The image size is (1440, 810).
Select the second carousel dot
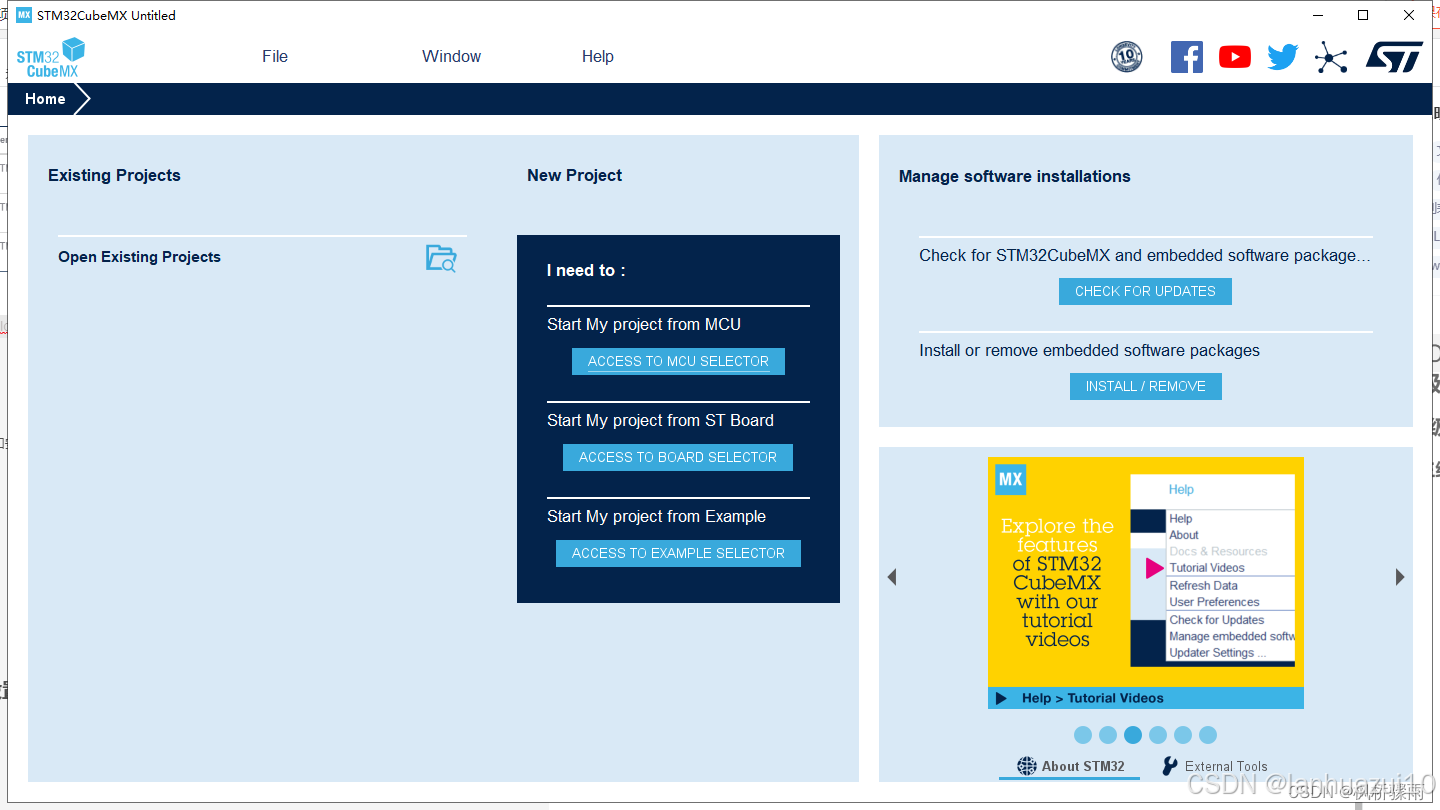1108,735
